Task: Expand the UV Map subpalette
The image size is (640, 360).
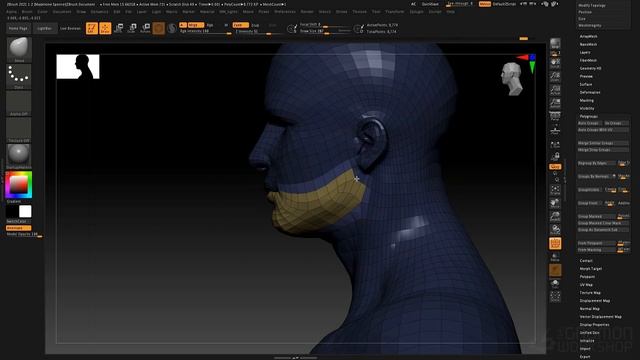Action: (586, 284)
